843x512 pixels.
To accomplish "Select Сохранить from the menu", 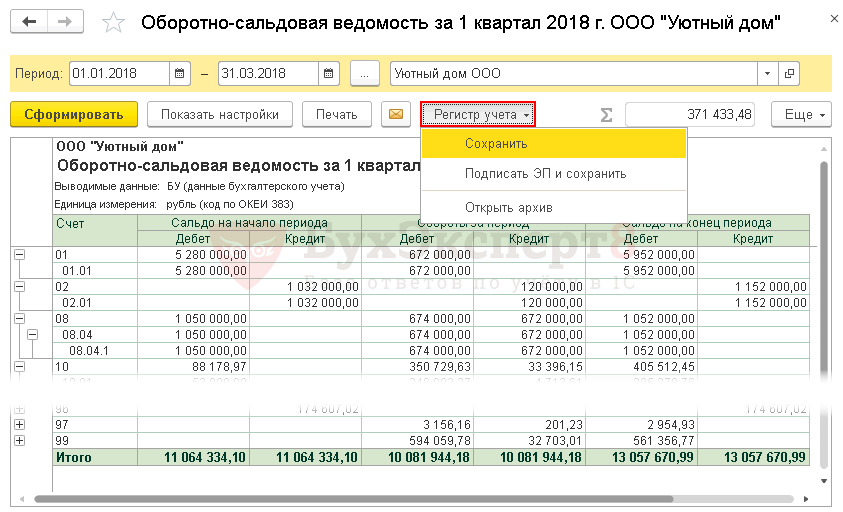I will click(x=496, y=144).
